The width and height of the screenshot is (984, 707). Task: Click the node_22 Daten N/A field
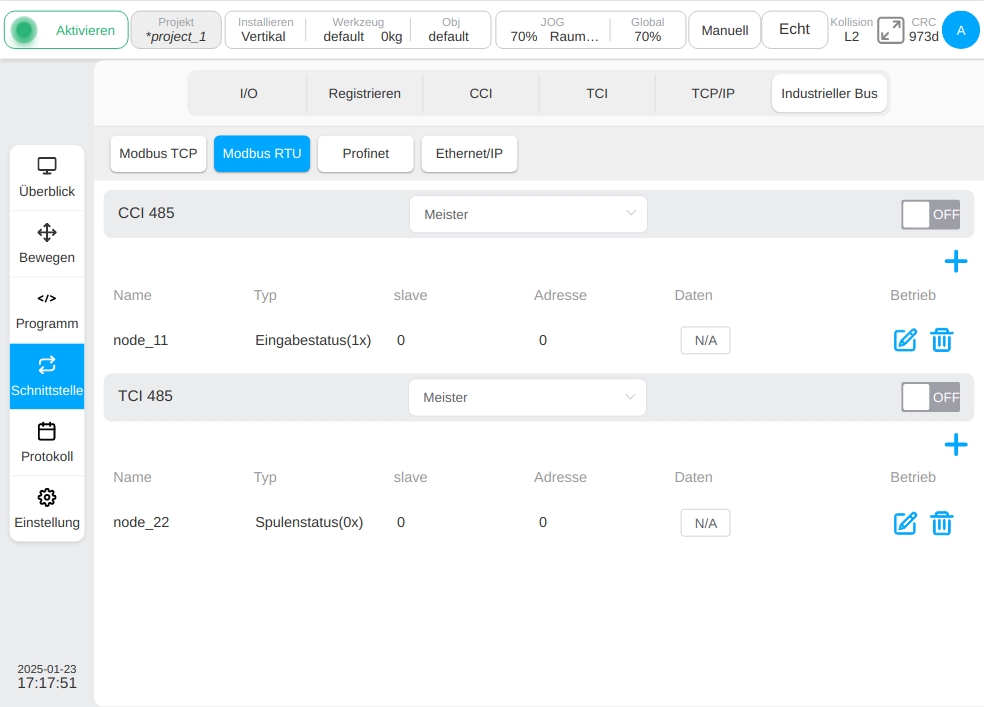(705, 523)
